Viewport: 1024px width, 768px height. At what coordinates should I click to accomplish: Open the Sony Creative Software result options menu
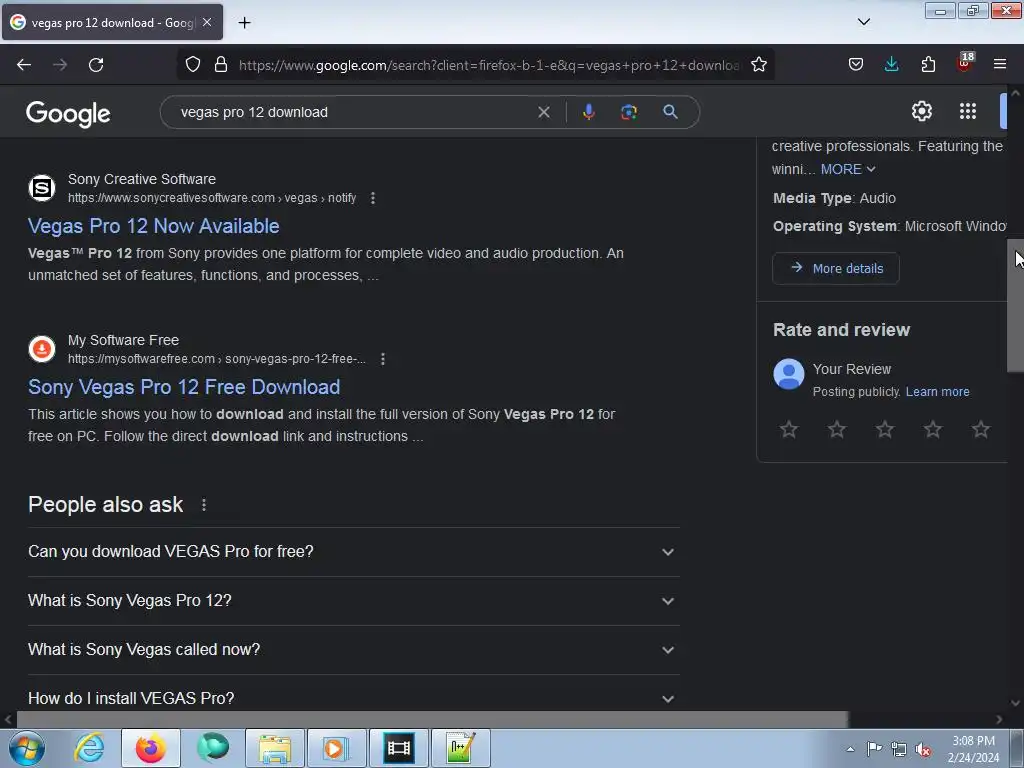(x=373, y=198)
